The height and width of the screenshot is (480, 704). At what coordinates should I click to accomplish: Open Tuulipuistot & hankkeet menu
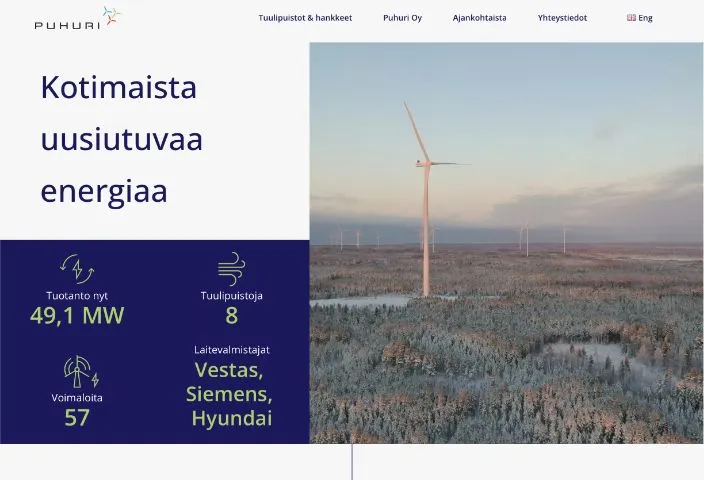[x=305, y=18]
